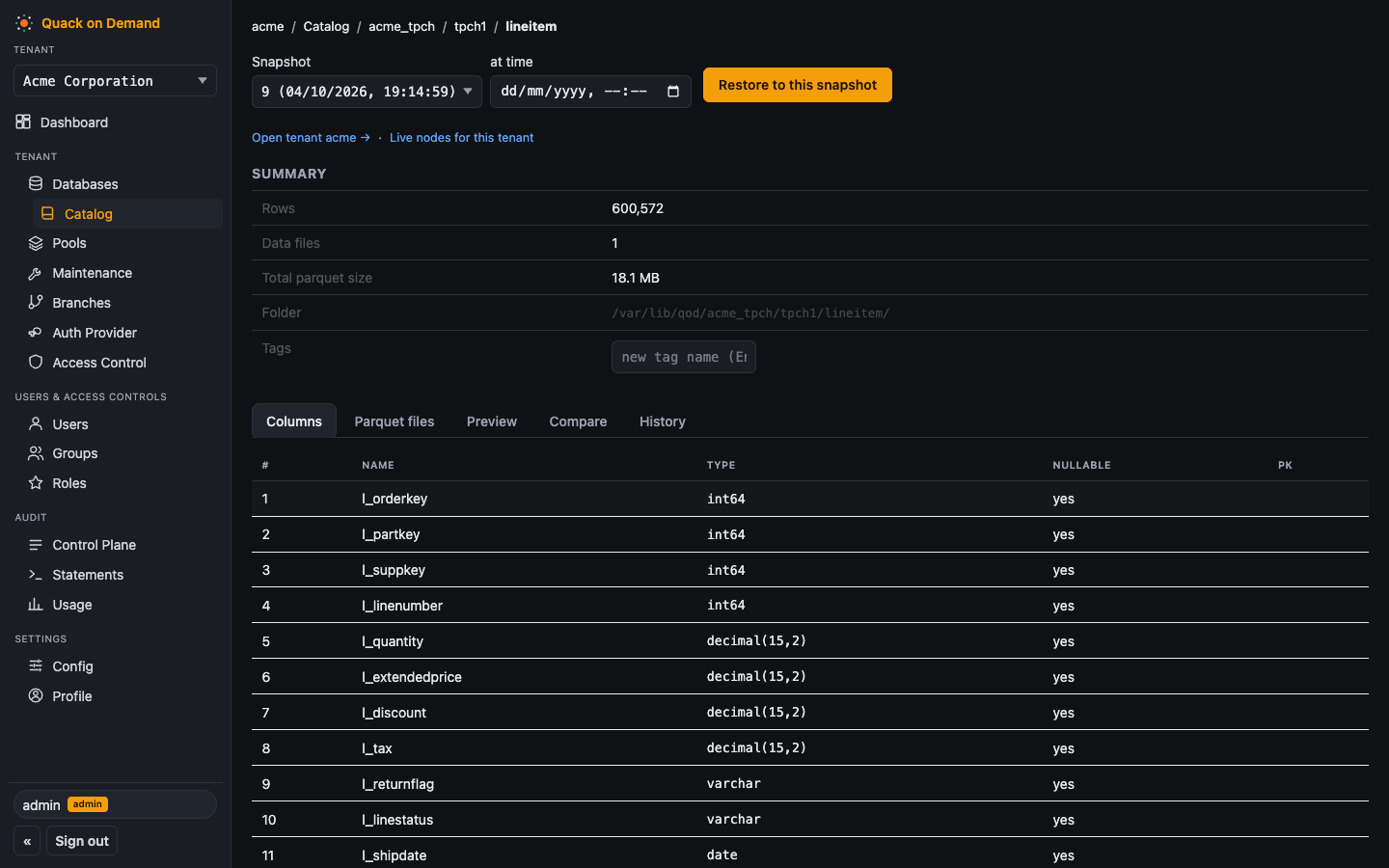Click the tpch1 breadcrumb link
Image resolution: width=1389 pixels, height=868 pixels.
click(470, 26)
